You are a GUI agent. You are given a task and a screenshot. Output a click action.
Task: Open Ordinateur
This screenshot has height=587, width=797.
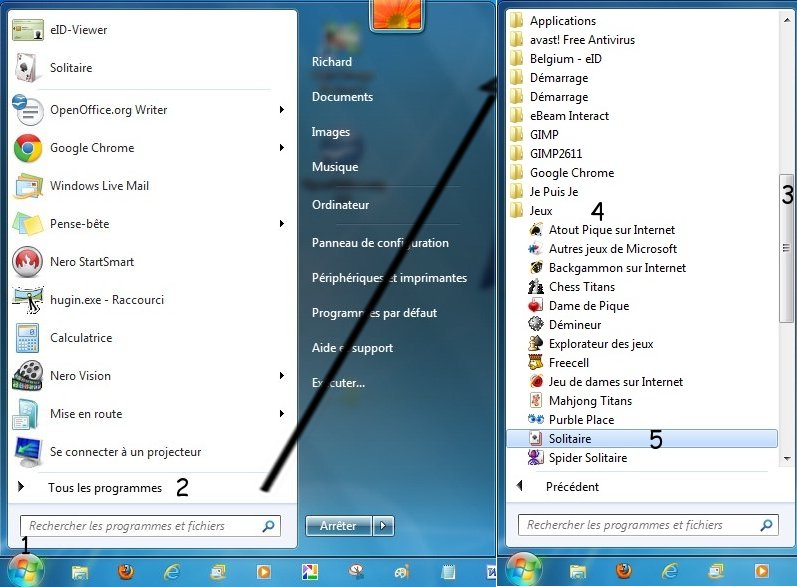pyautogui.click(x=341, y=205)
